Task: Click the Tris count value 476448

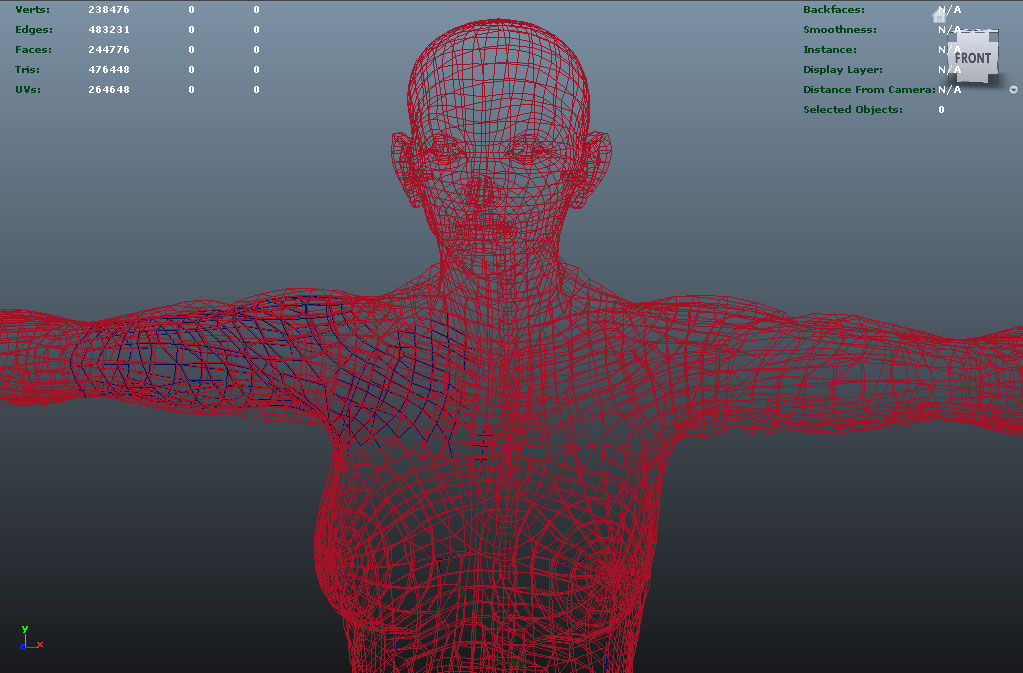Action: point(108,70)
